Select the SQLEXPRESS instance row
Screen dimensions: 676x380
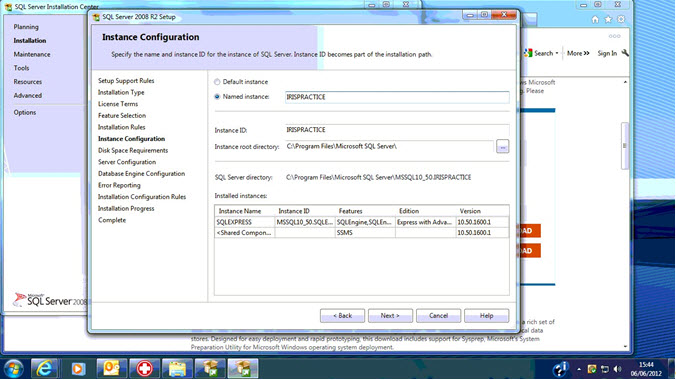(x=362, y=222)
